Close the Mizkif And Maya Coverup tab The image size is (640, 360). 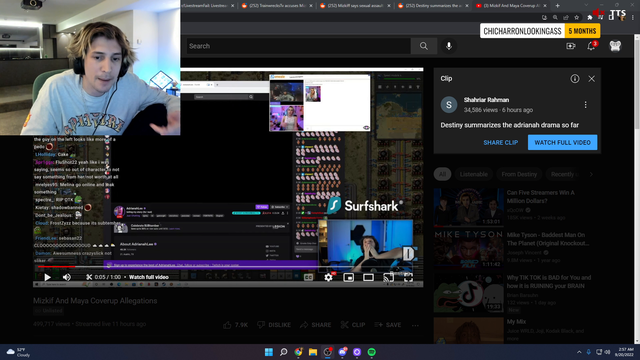pyautogui.click(x=545, y=6)
